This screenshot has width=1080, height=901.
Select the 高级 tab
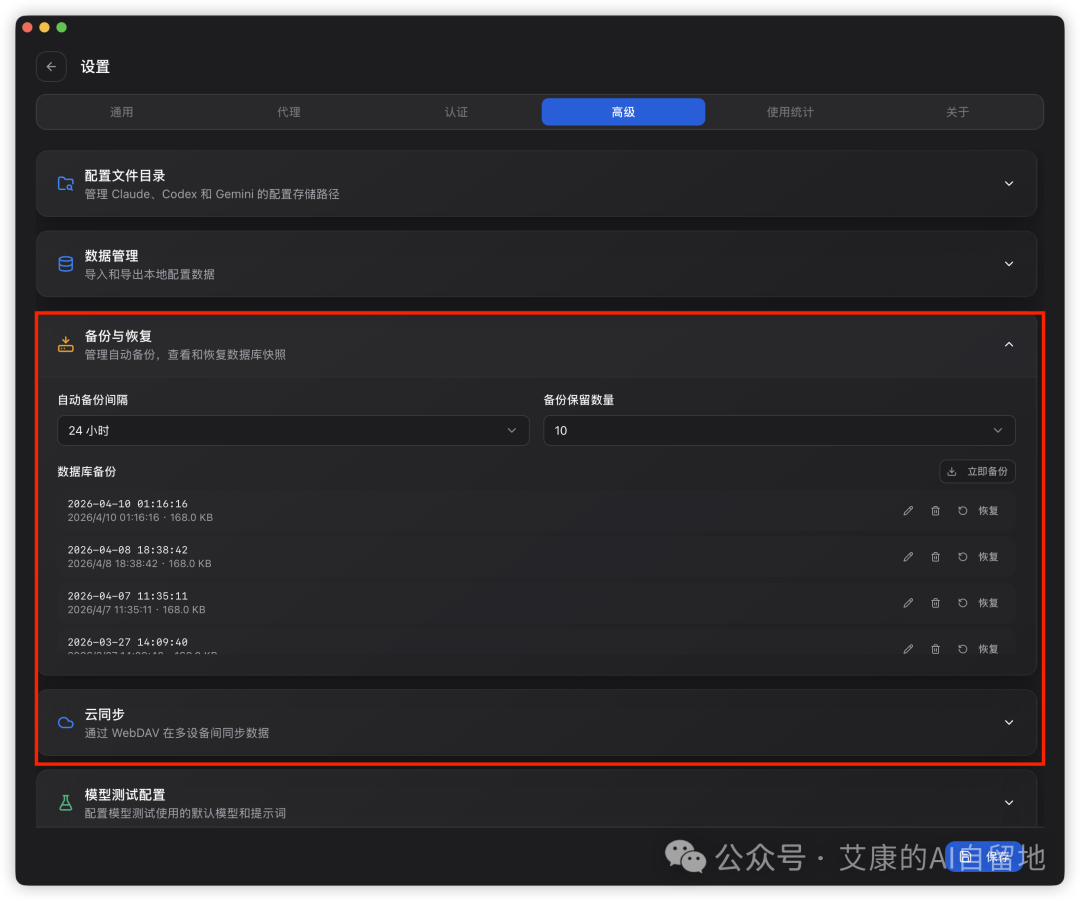click(623, 112)
